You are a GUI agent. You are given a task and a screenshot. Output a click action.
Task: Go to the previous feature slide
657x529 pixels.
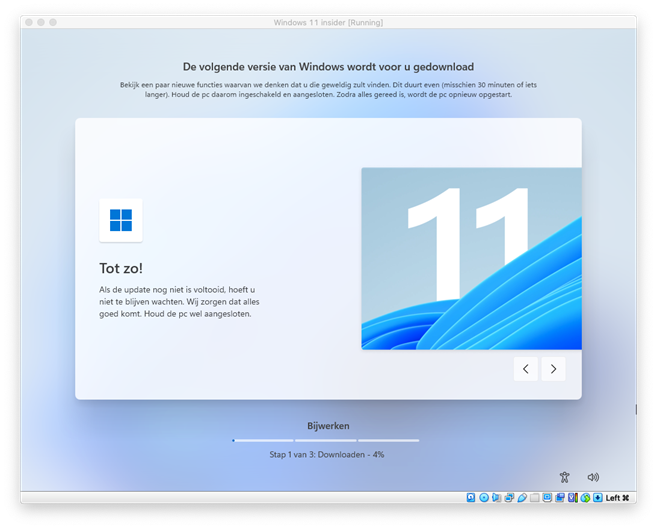[x=526, y=369]
